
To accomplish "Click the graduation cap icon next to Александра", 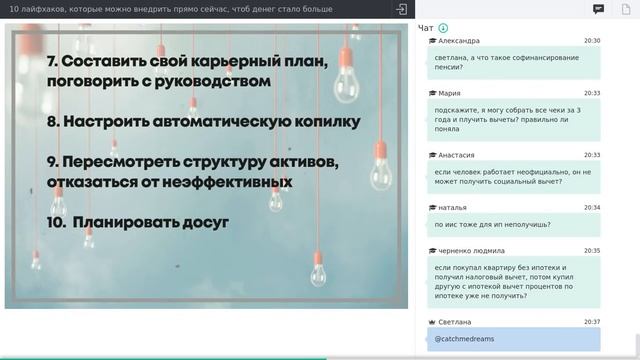I will click(432, 41).
